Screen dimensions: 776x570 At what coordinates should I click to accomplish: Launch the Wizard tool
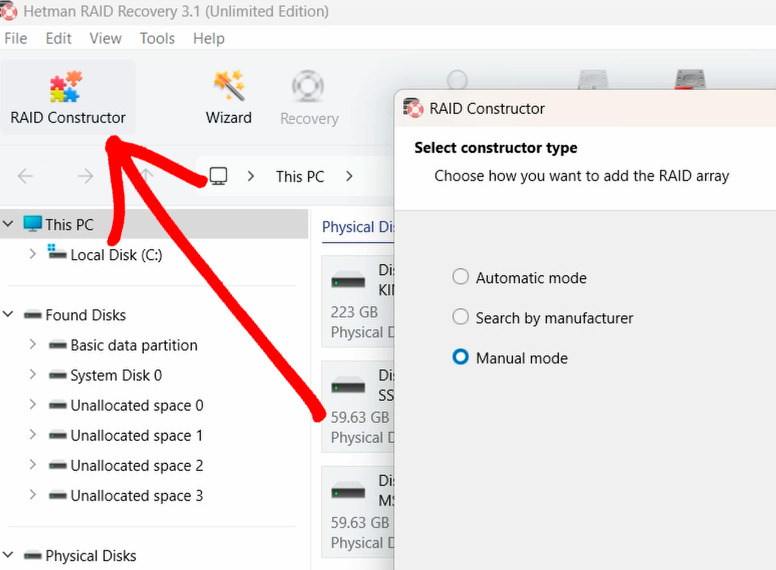(x=229, y=98)
